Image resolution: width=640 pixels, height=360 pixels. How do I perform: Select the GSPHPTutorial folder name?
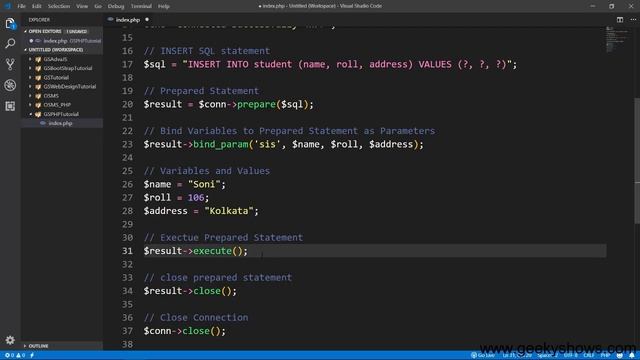click(x=61, y=114)
